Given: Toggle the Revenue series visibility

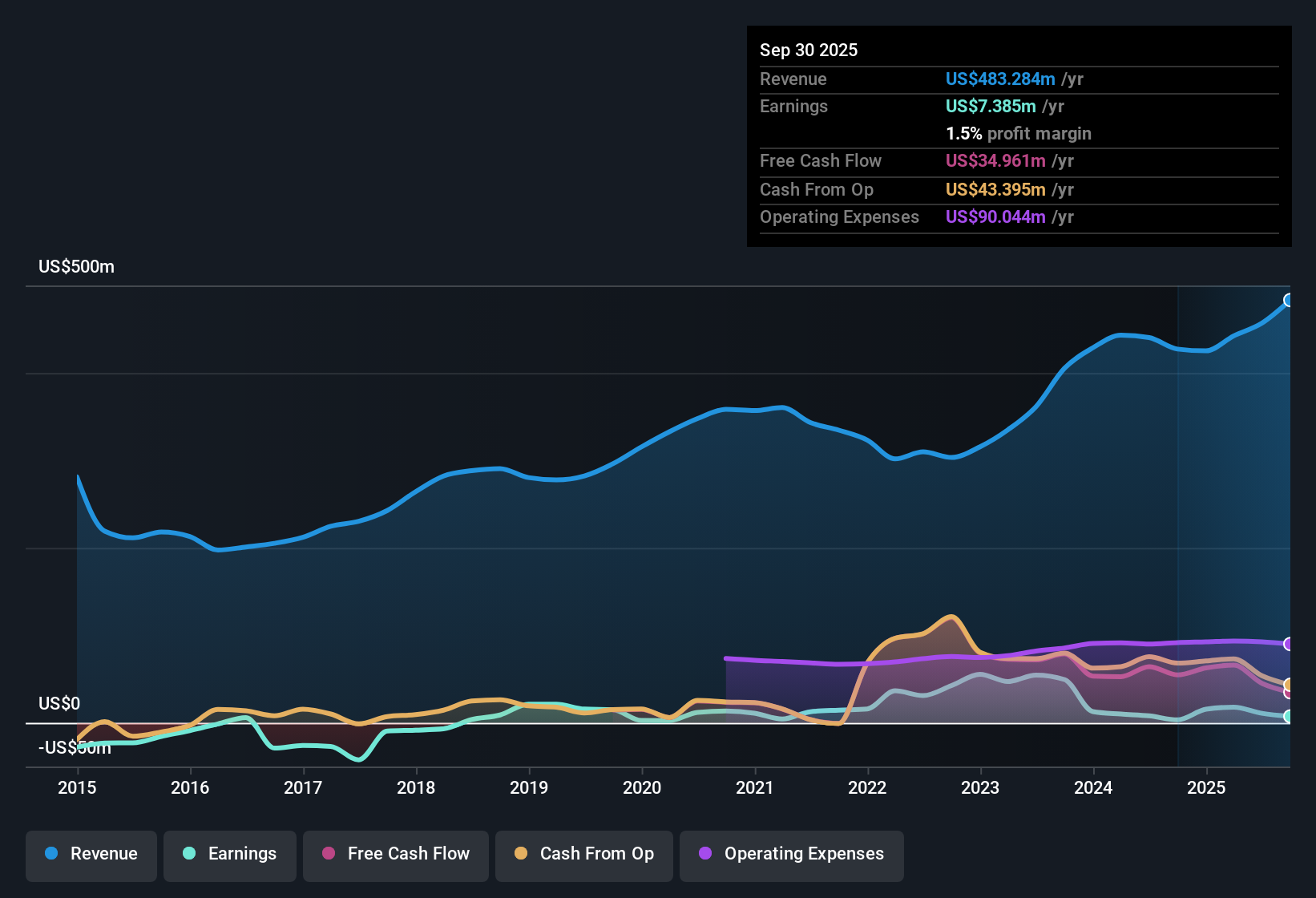Looking at the screenshot, I should [91, 854].
